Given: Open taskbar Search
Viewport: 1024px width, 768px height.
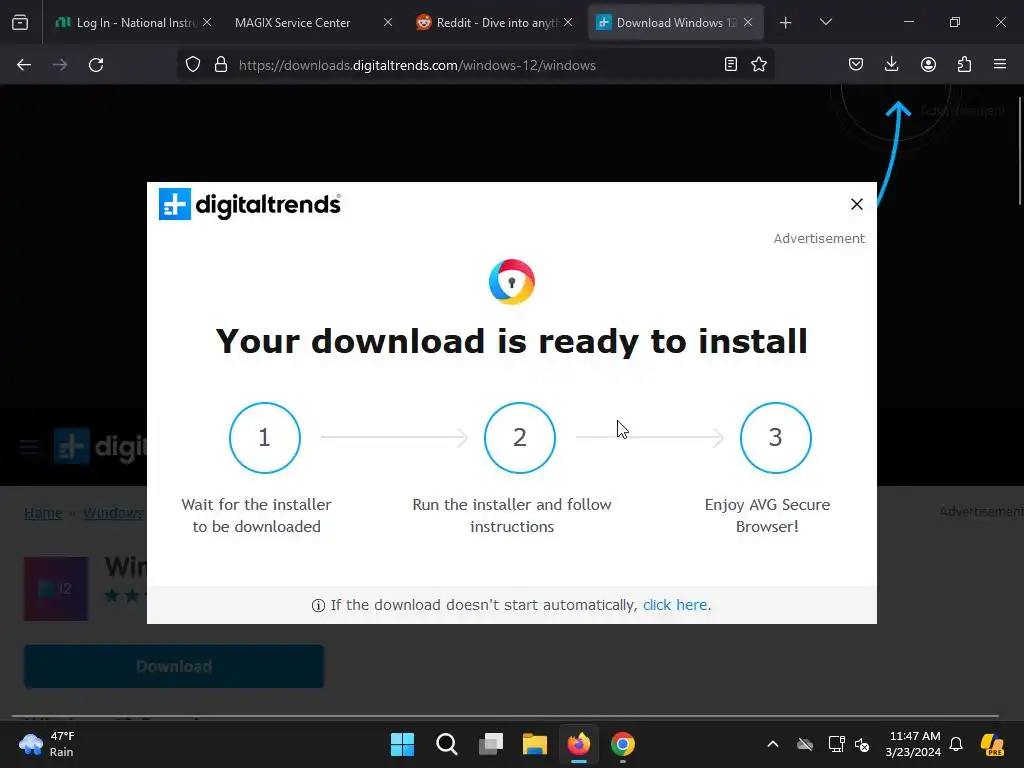Looking at the screenshot, I should tap(447, 744).
